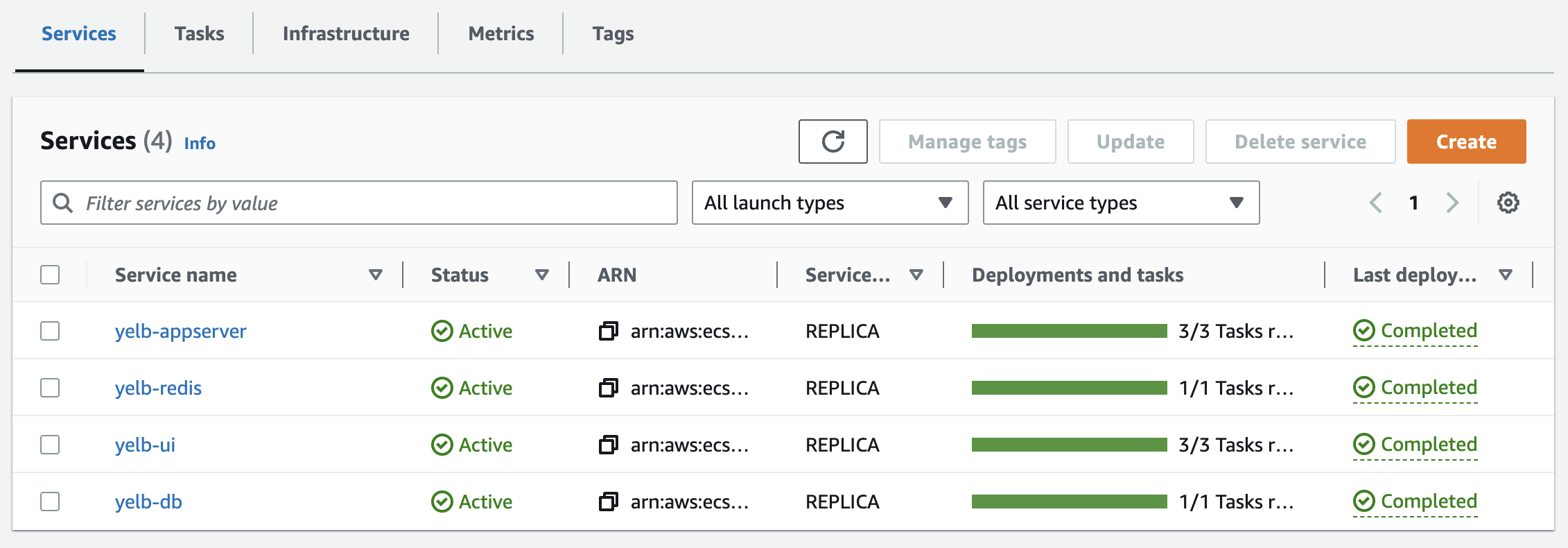The image size is (1568, 548).
Task: Click Active status icon for yelb-redis
Action: click(442, 388)
